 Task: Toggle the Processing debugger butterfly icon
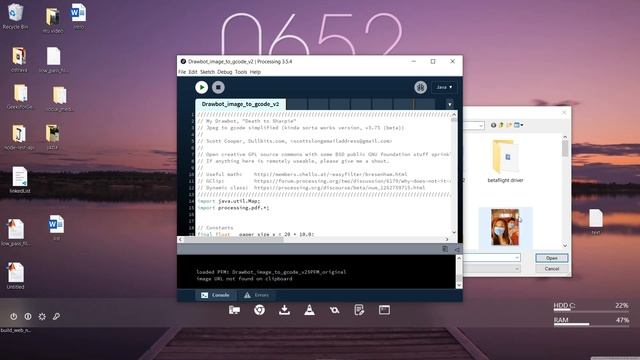point(420,87)
